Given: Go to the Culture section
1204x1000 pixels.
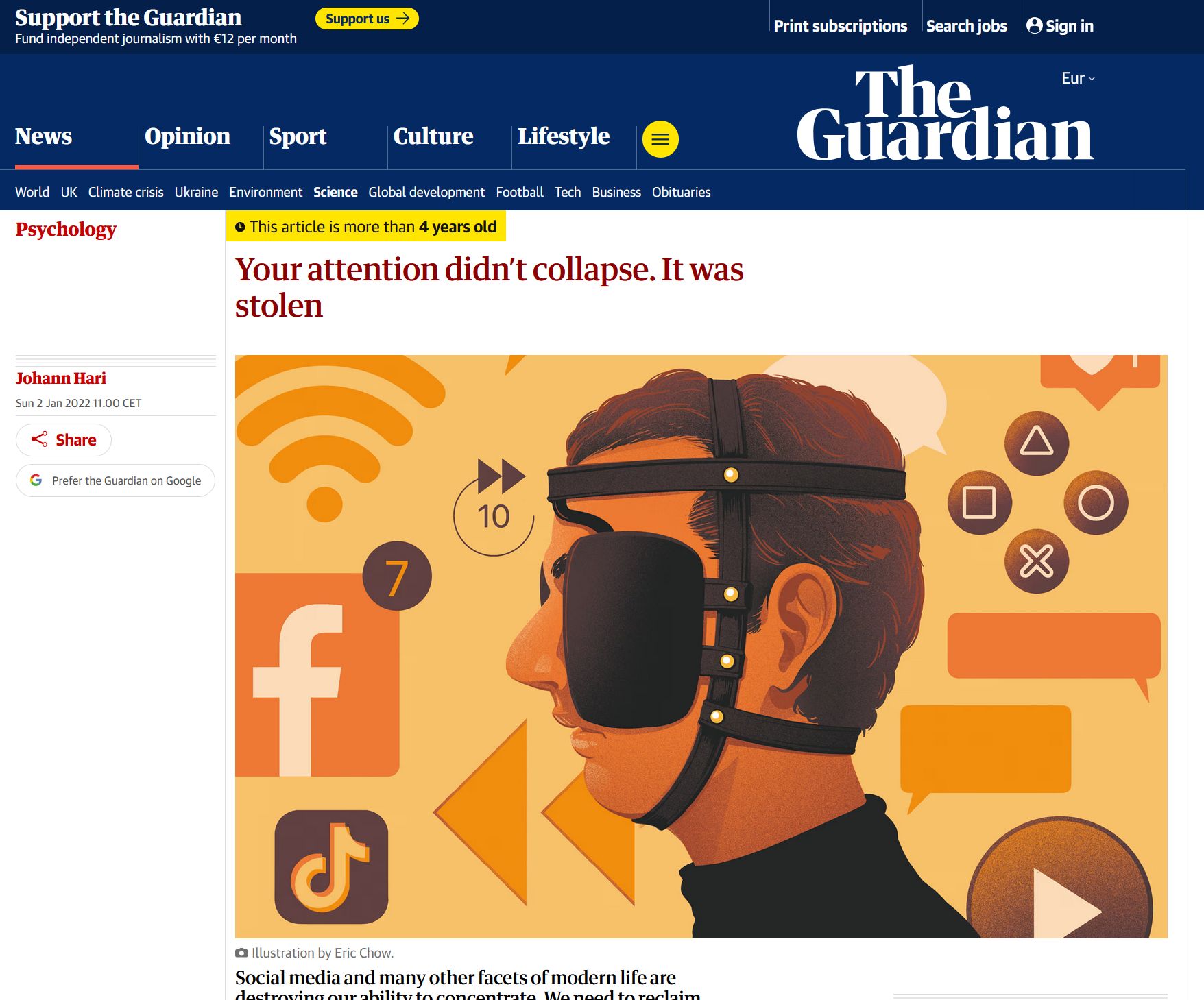Looking at the screenshot, I should 433,136.
